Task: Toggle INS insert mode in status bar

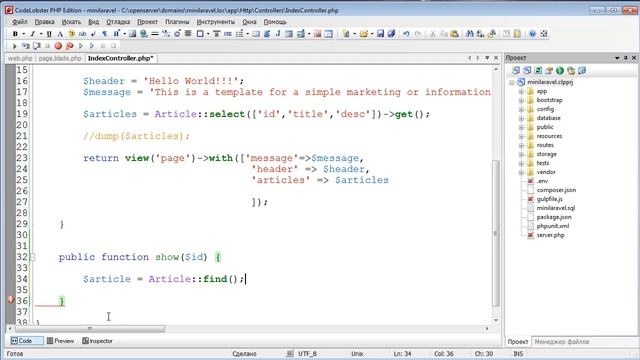Action: [518, 354]
